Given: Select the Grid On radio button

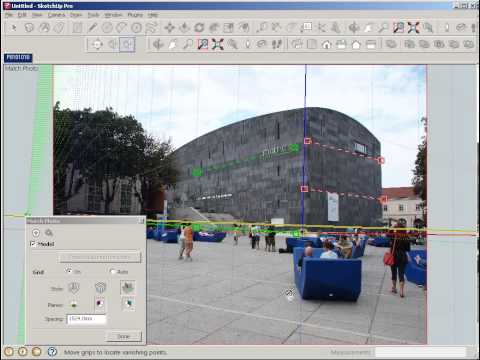Looking at the screenshot, I should (x=69, y=271).
